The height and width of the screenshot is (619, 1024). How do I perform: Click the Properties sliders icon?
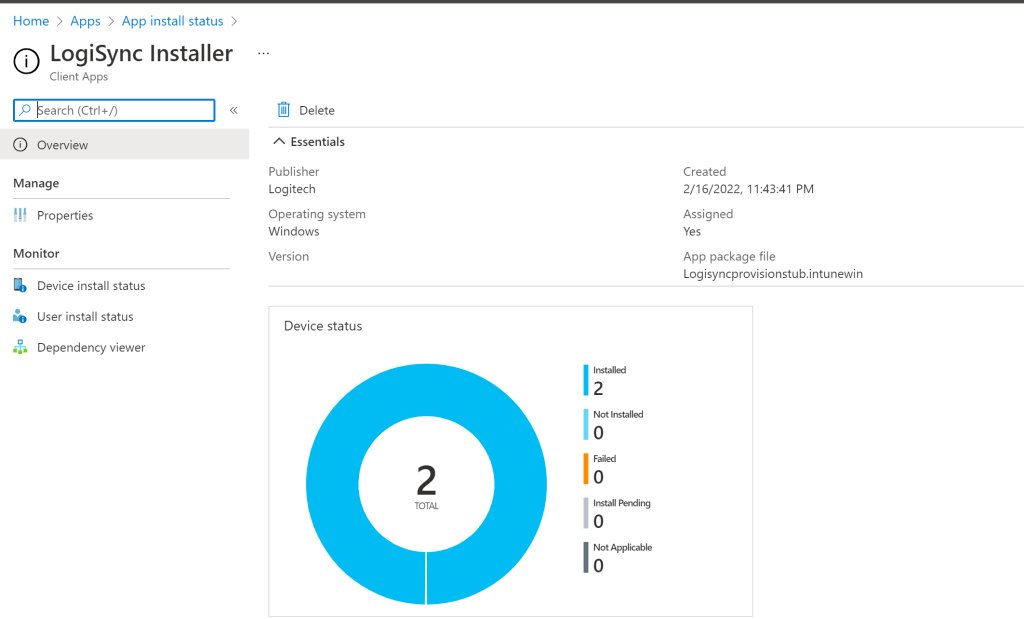(x=20, y=216)
